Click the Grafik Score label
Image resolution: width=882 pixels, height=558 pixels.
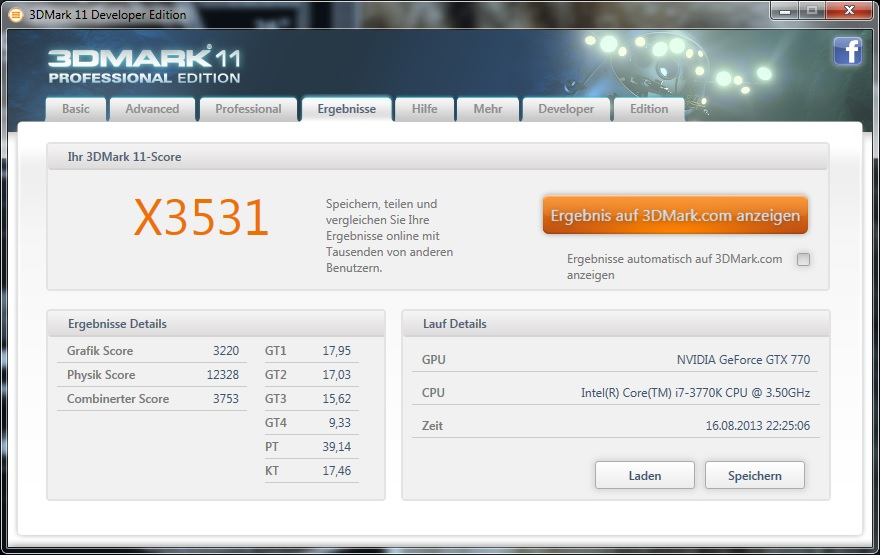pos(100,351)
